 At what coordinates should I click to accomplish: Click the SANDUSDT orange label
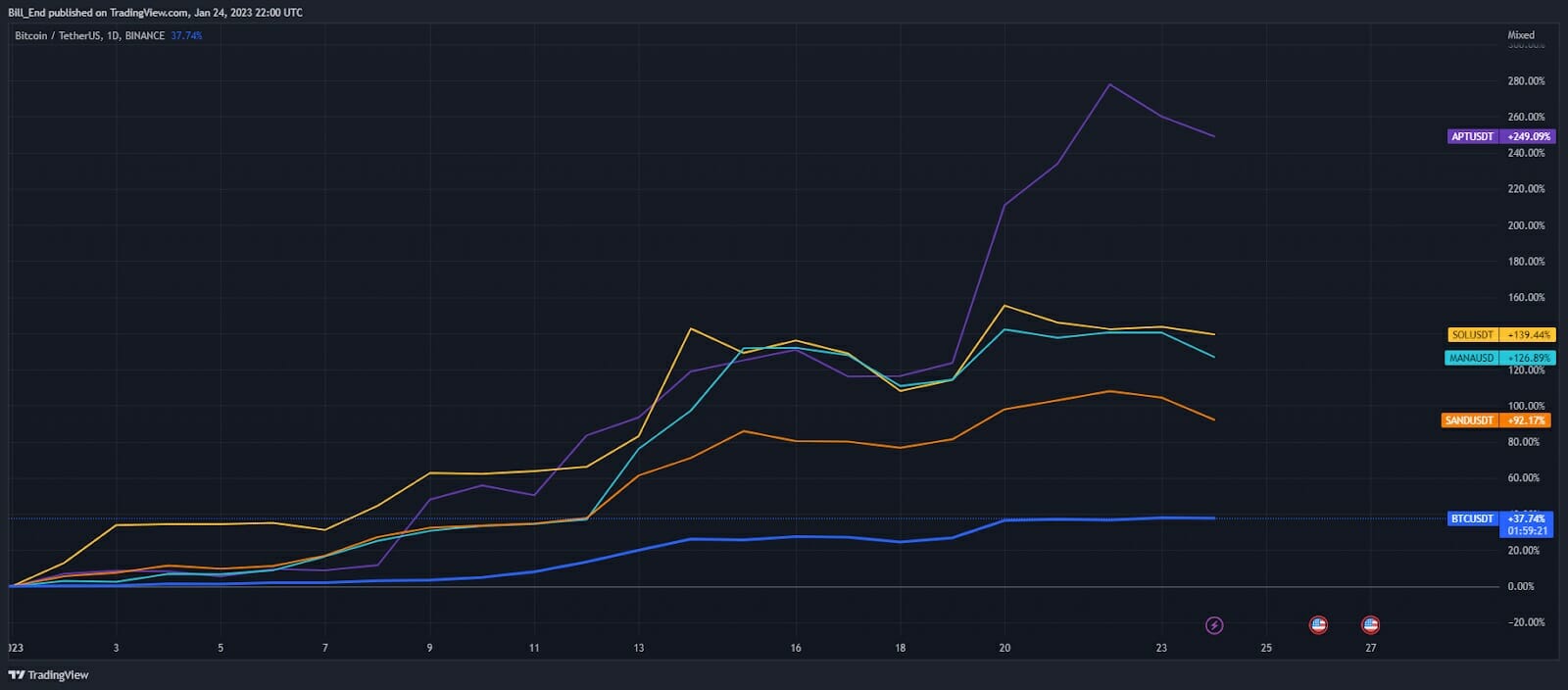(x=1469, y=420)
